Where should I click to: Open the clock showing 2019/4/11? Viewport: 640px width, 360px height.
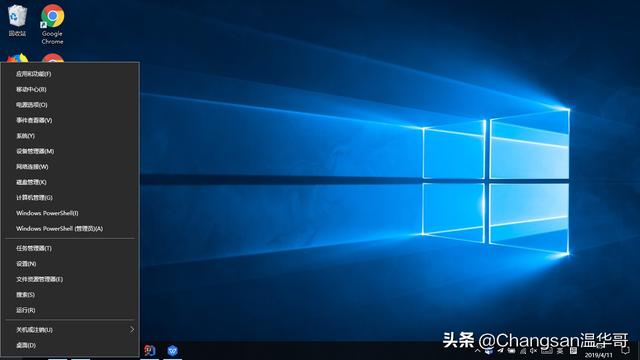click(x=599, y=355)
